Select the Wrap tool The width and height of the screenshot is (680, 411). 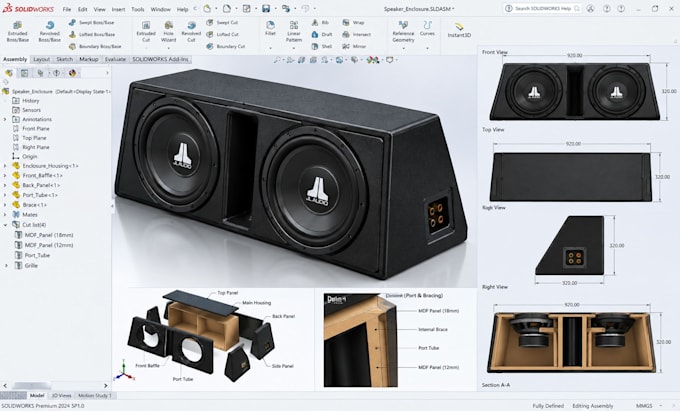point(353,22)
